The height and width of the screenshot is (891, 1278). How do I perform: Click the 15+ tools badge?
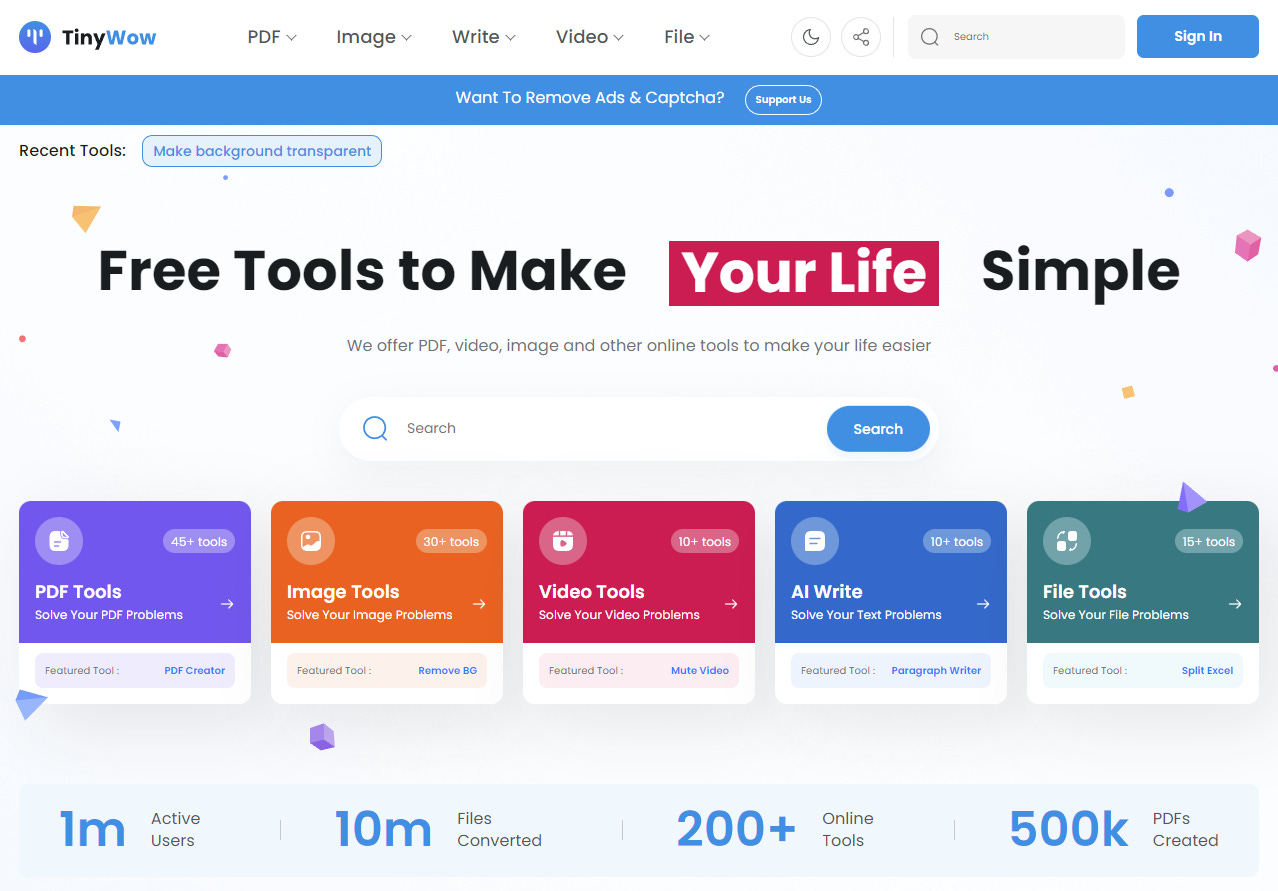[x=1207, y=541]
